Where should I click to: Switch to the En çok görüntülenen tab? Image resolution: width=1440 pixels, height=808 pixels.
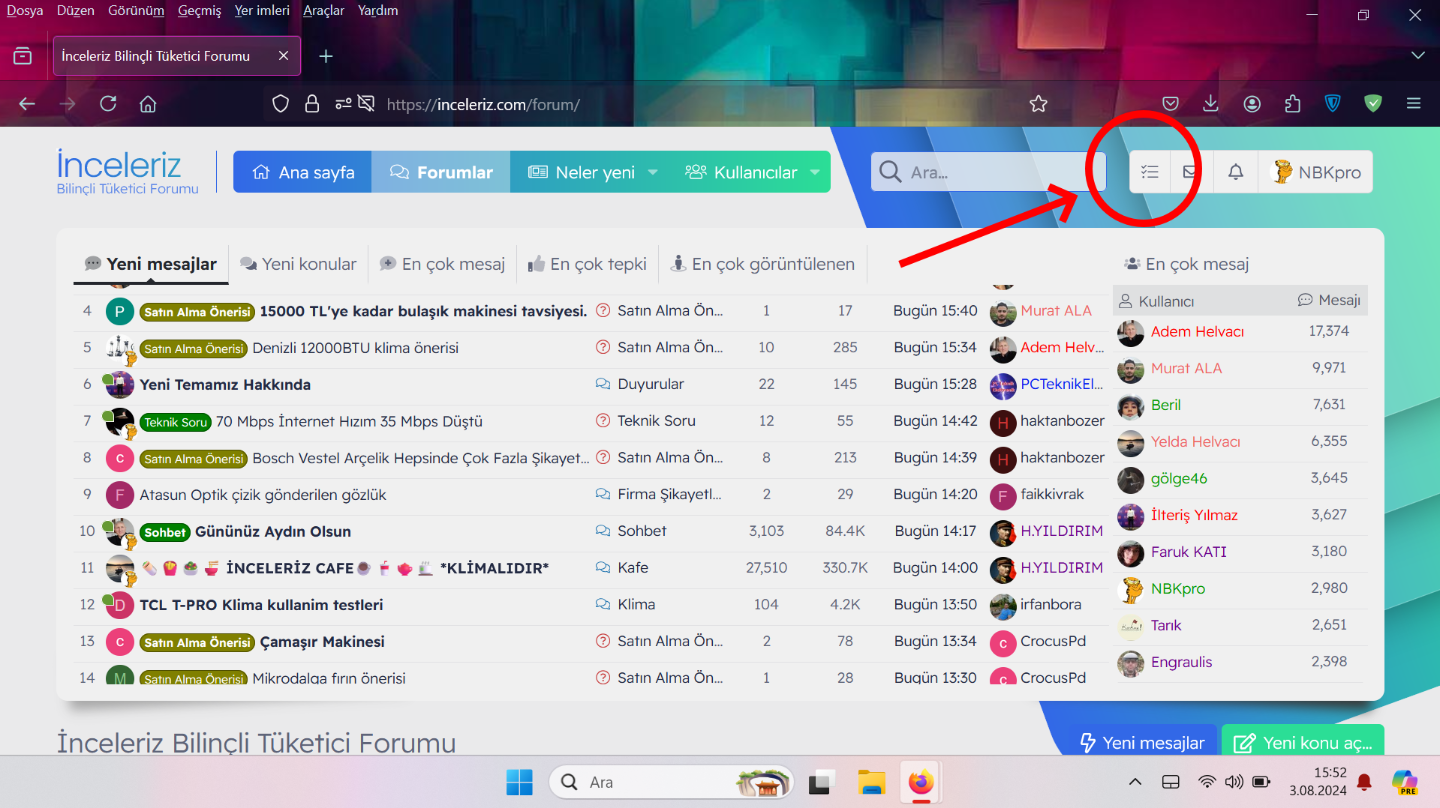click(x=762, y=264)
